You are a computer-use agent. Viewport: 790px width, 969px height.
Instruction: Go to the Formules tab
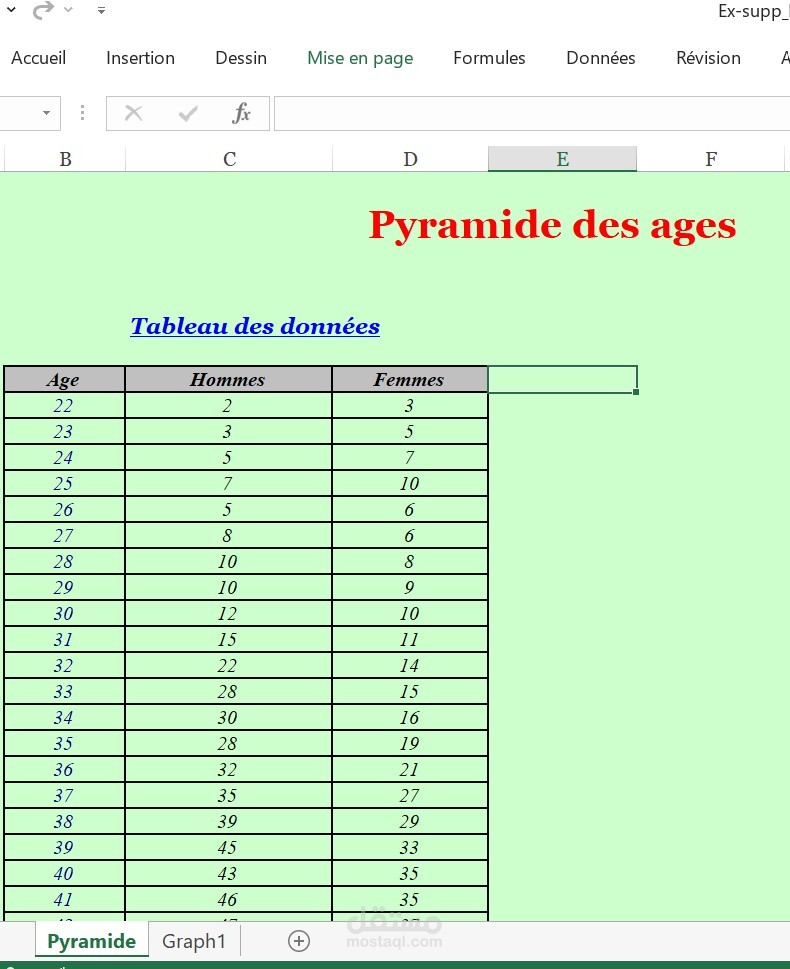[x=489, y=58]
